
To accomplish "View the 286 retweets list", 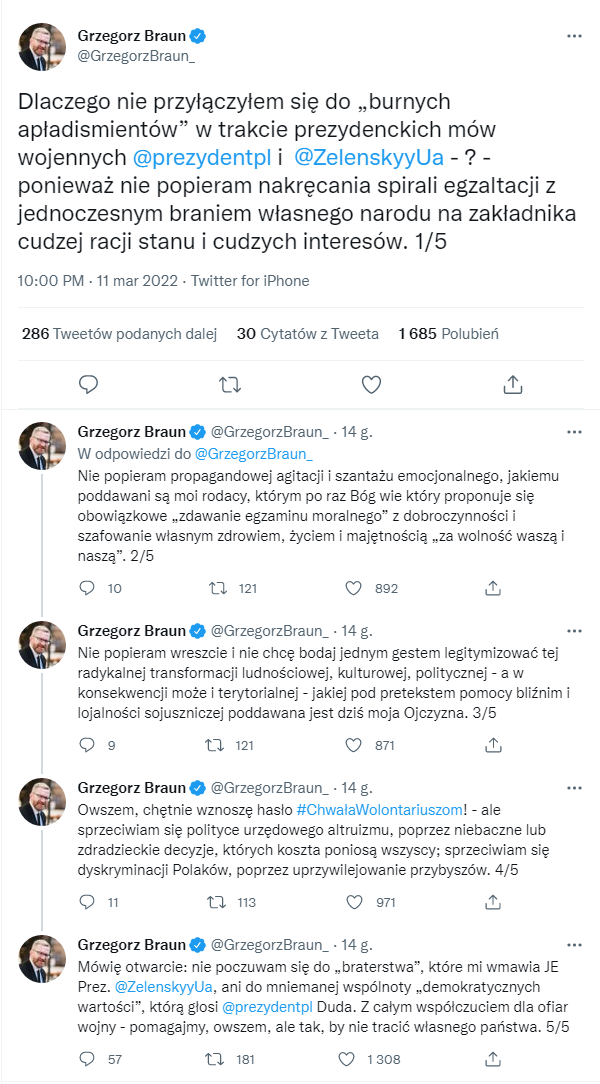I will pos(117,333).
